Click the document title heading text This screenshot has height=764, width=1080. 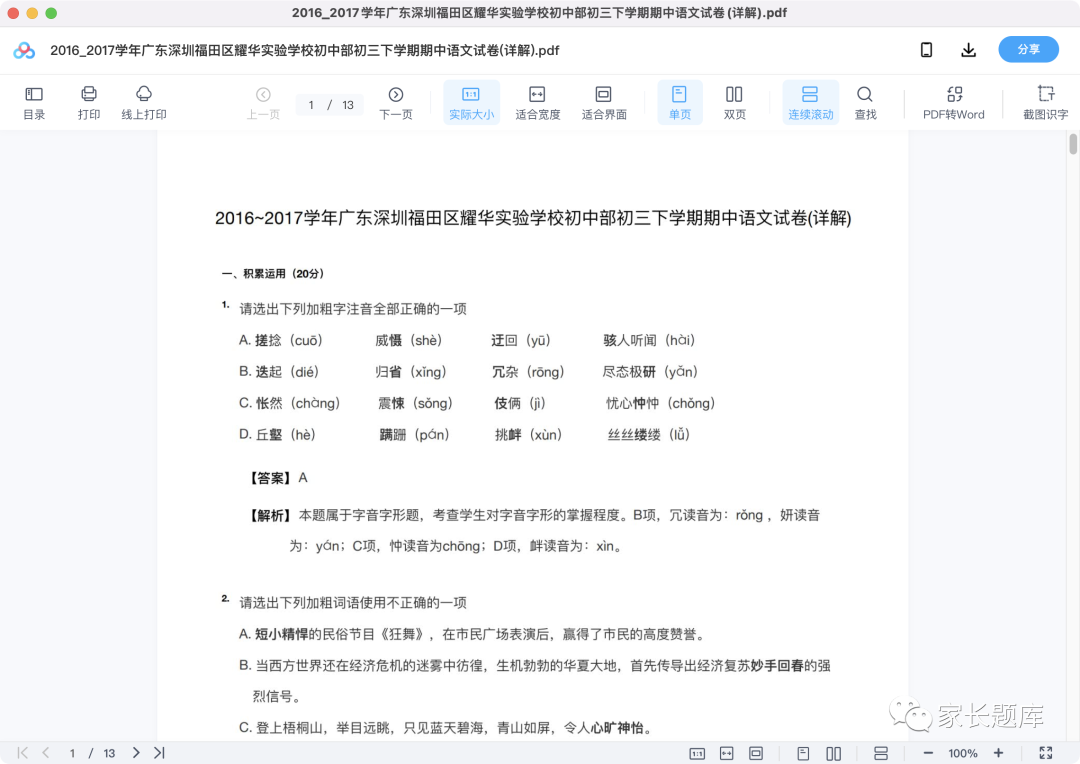[533, 218]
